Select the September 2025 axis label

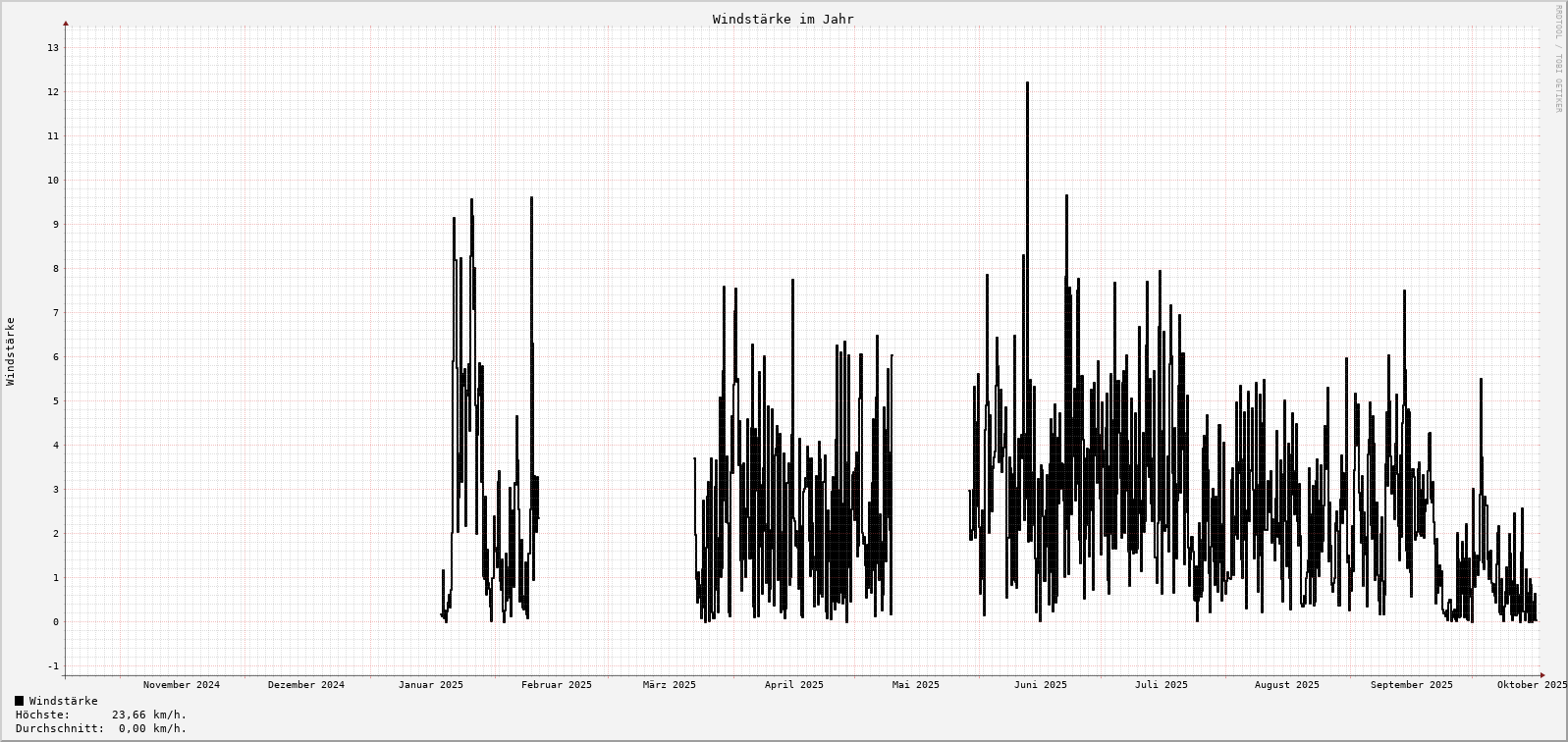point(1412,685)
